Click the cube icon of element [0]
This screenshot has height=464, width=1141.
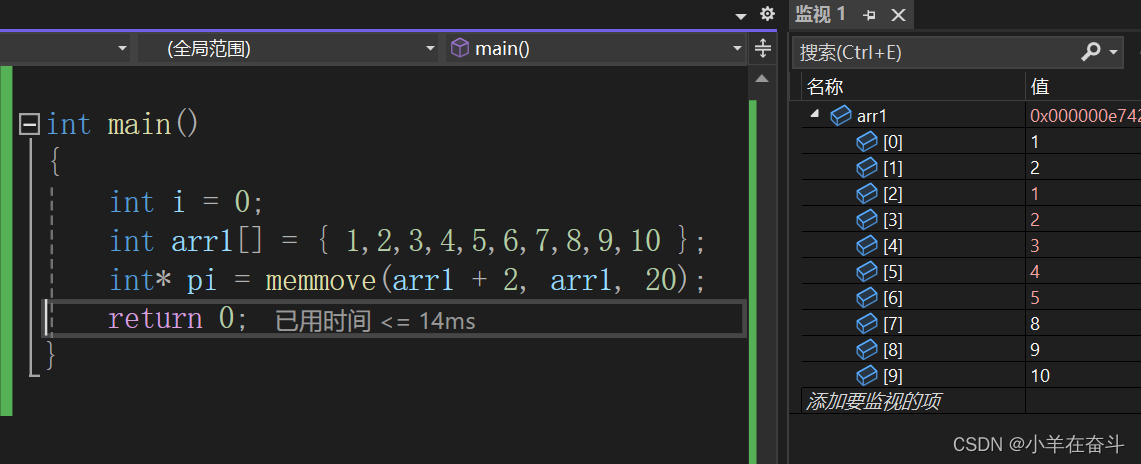[867, 142]
